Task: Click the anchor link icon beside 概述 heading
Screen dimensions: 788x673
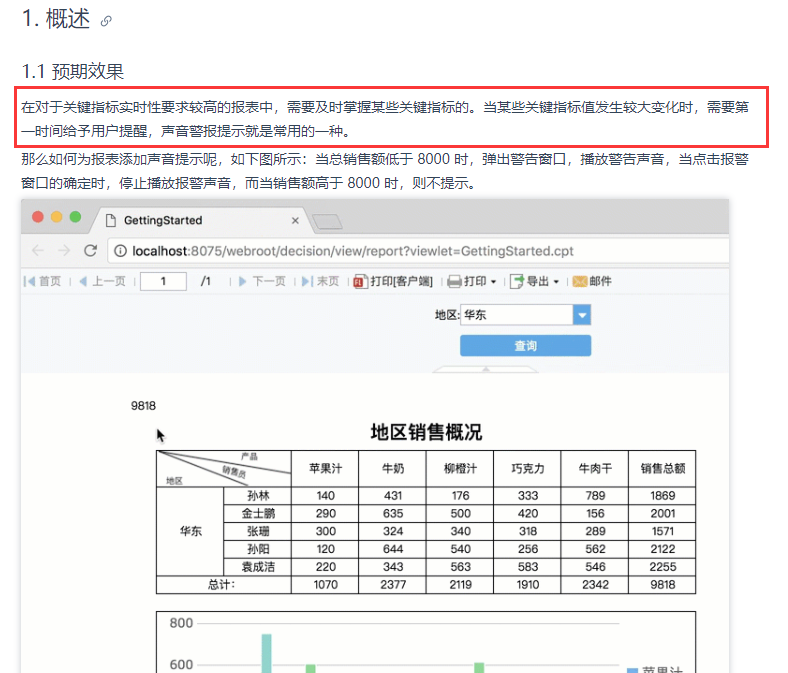Action: click(106, 21)
